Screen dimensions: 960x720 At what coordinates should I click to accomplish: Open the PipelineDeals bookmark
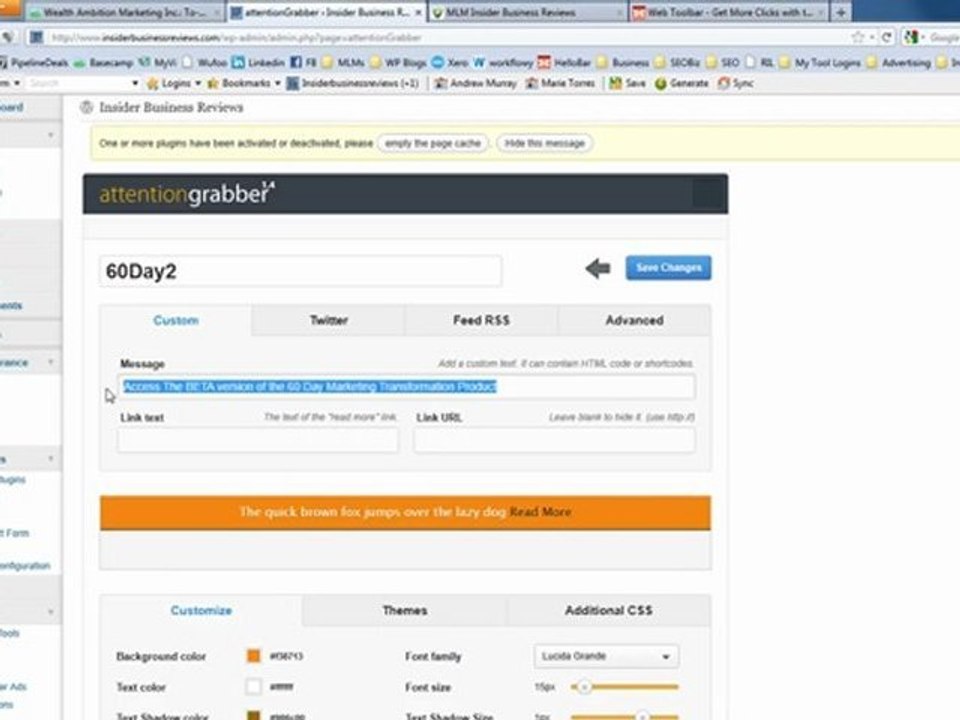click(35, 62)
